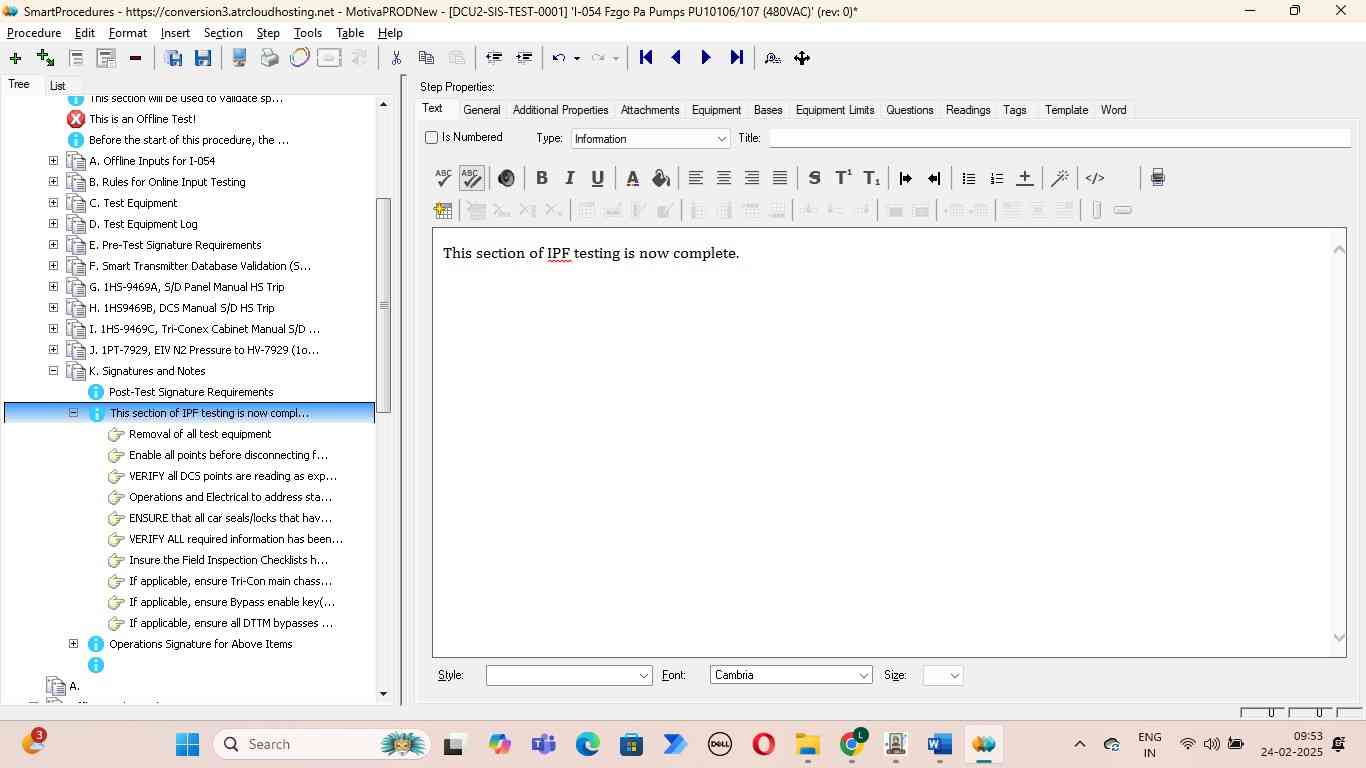
Task: Click the HTML source code icon
Action: tap(1095, 178)
